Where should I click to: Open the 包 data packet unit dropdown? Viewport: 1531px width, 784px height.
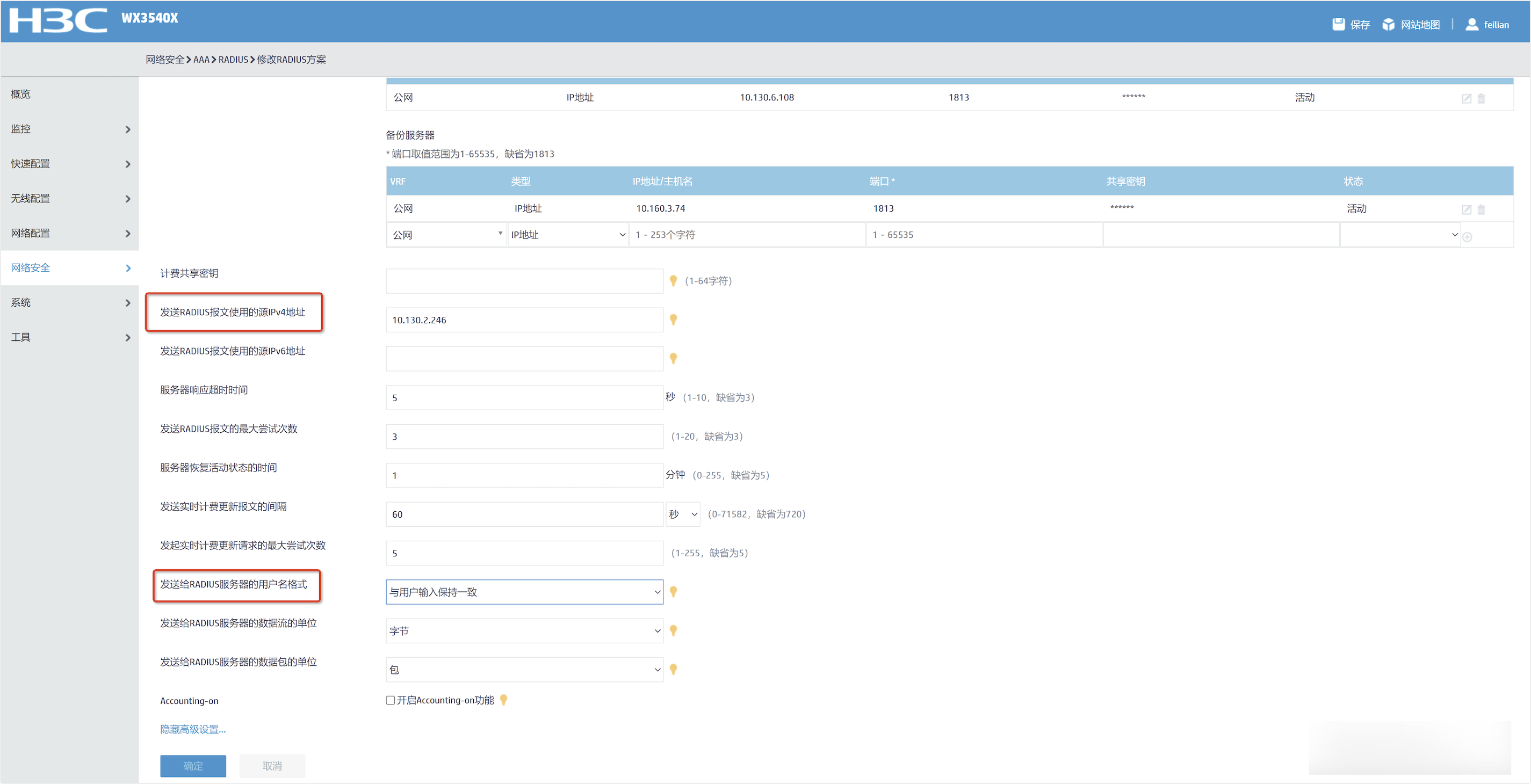[524, 670]
